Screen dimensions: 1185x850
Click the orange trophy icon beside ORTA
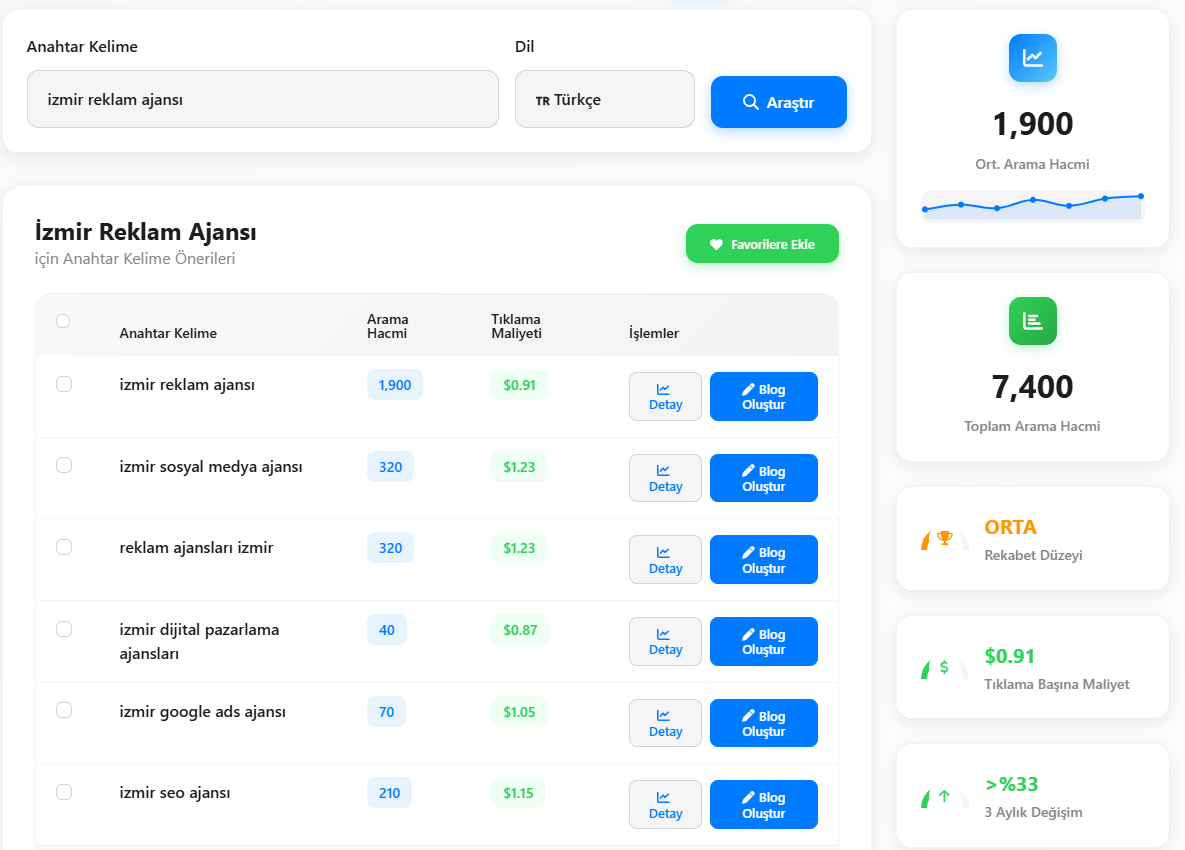[x=945, y=538]
